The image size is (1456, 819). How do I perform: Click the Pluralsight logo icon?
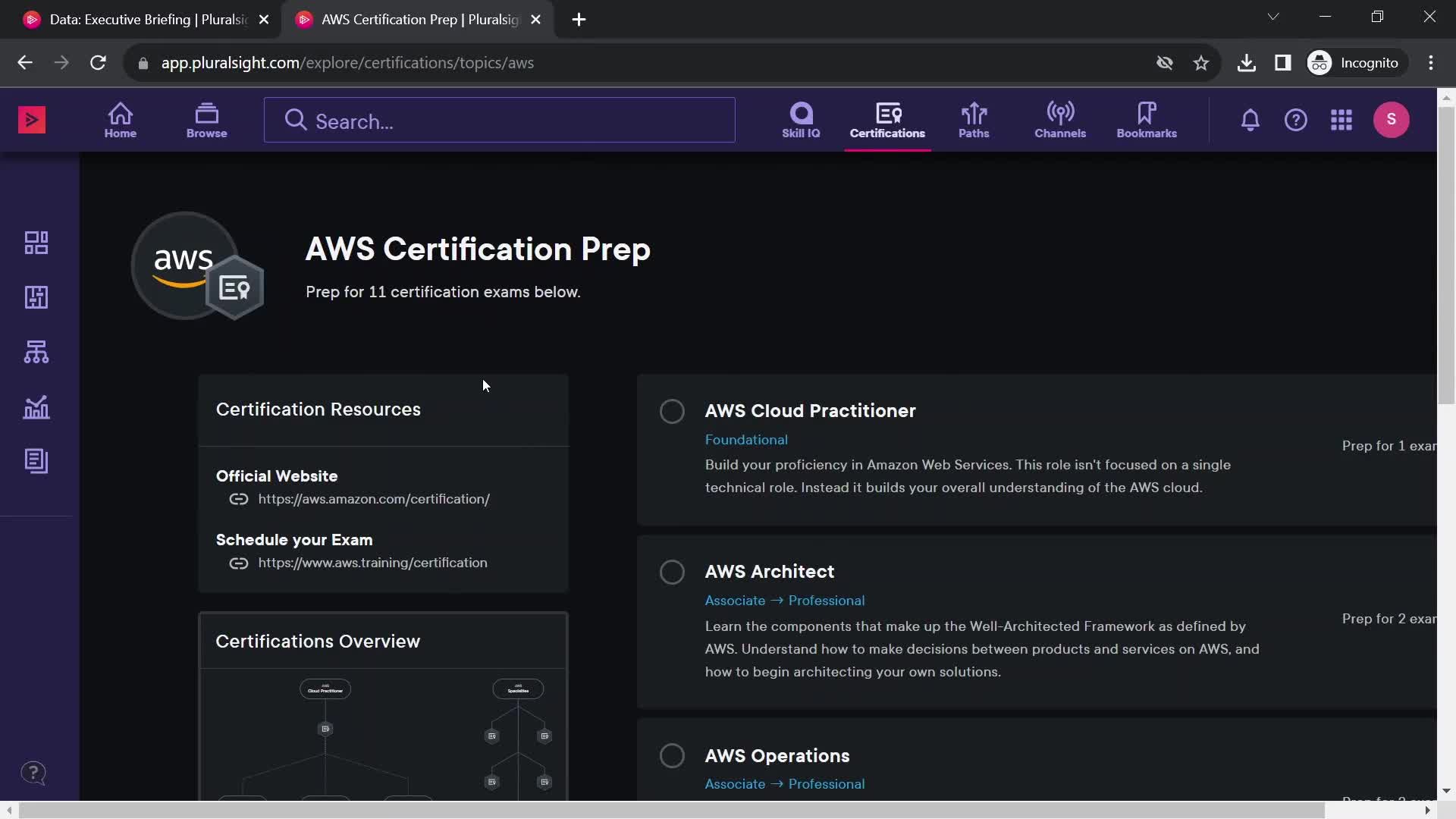(x=32, y=120)
